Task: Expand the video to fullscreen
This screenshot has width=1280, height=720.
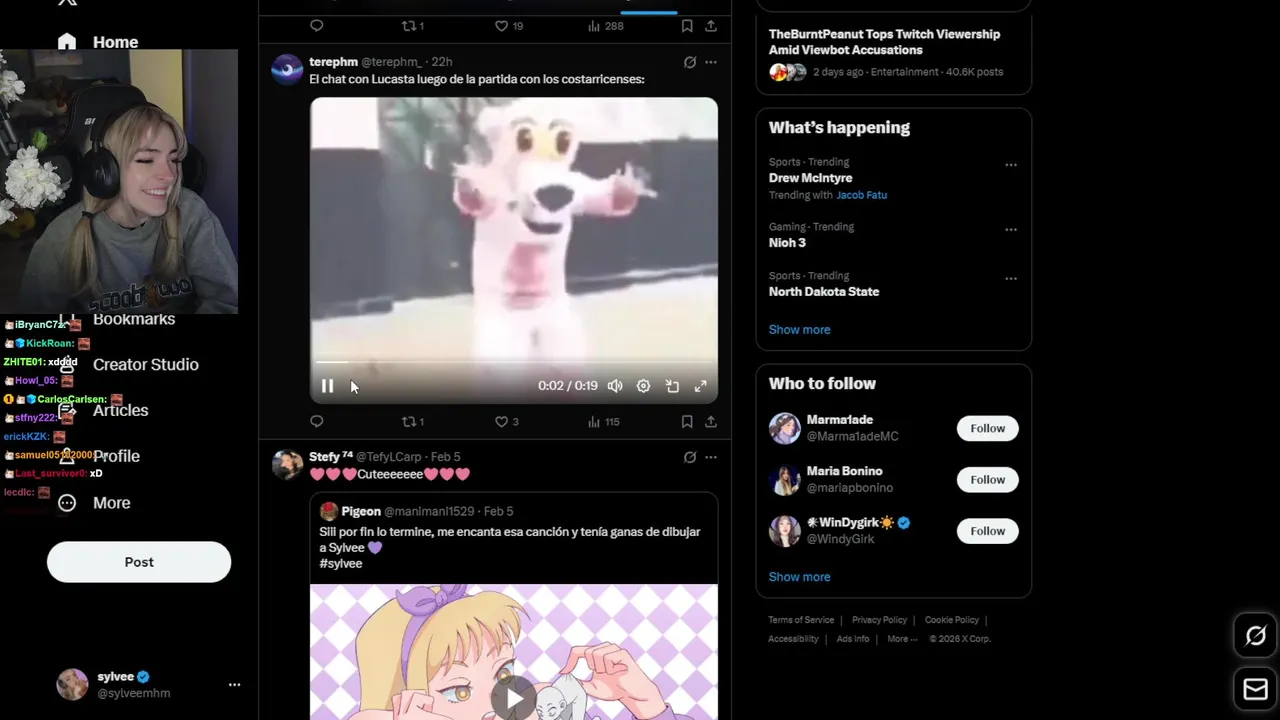Action: [701, 386]
